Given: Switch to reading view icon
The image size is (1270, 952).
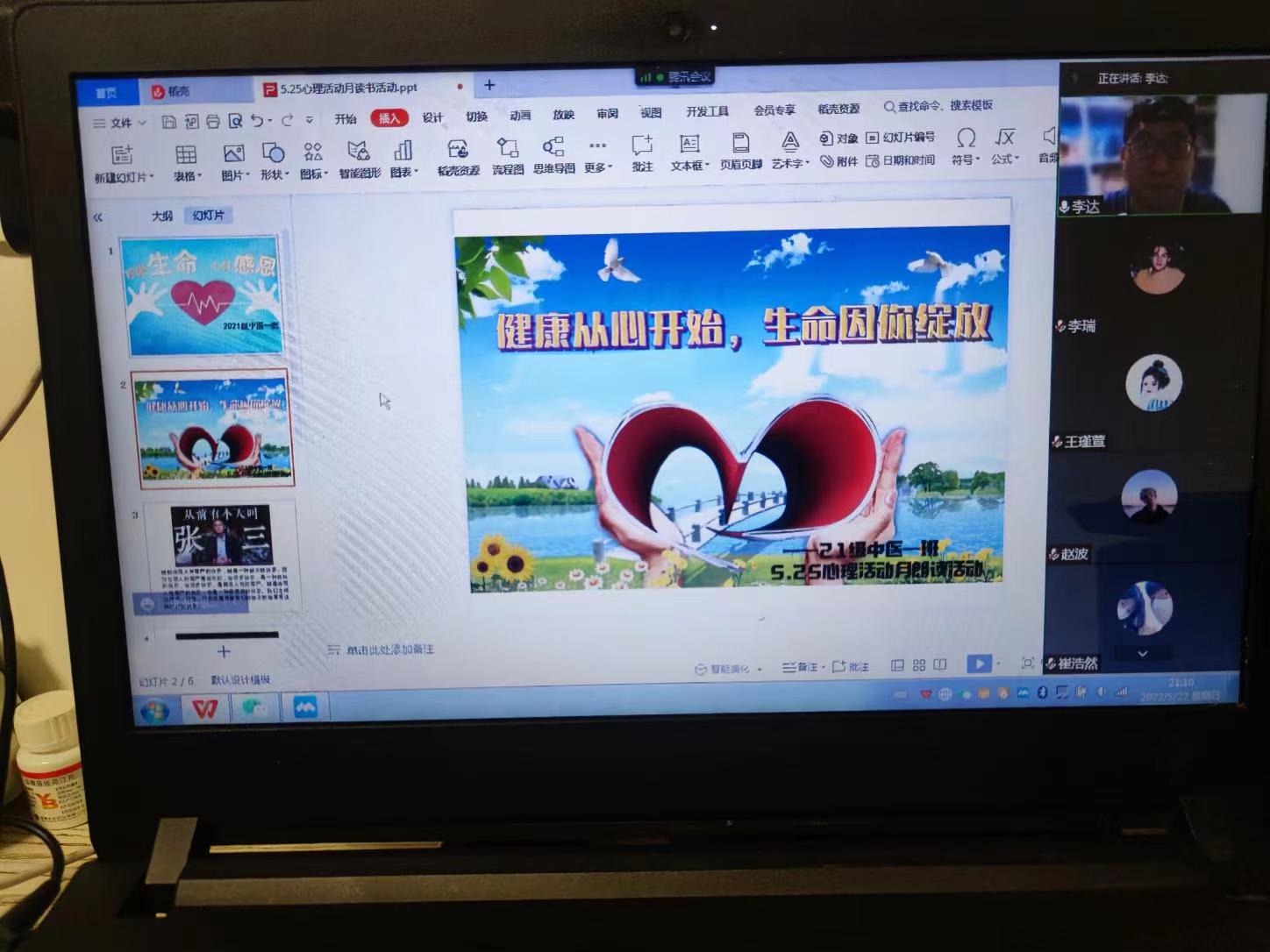Looking at the screenshot, I should (x=940, y=664).
